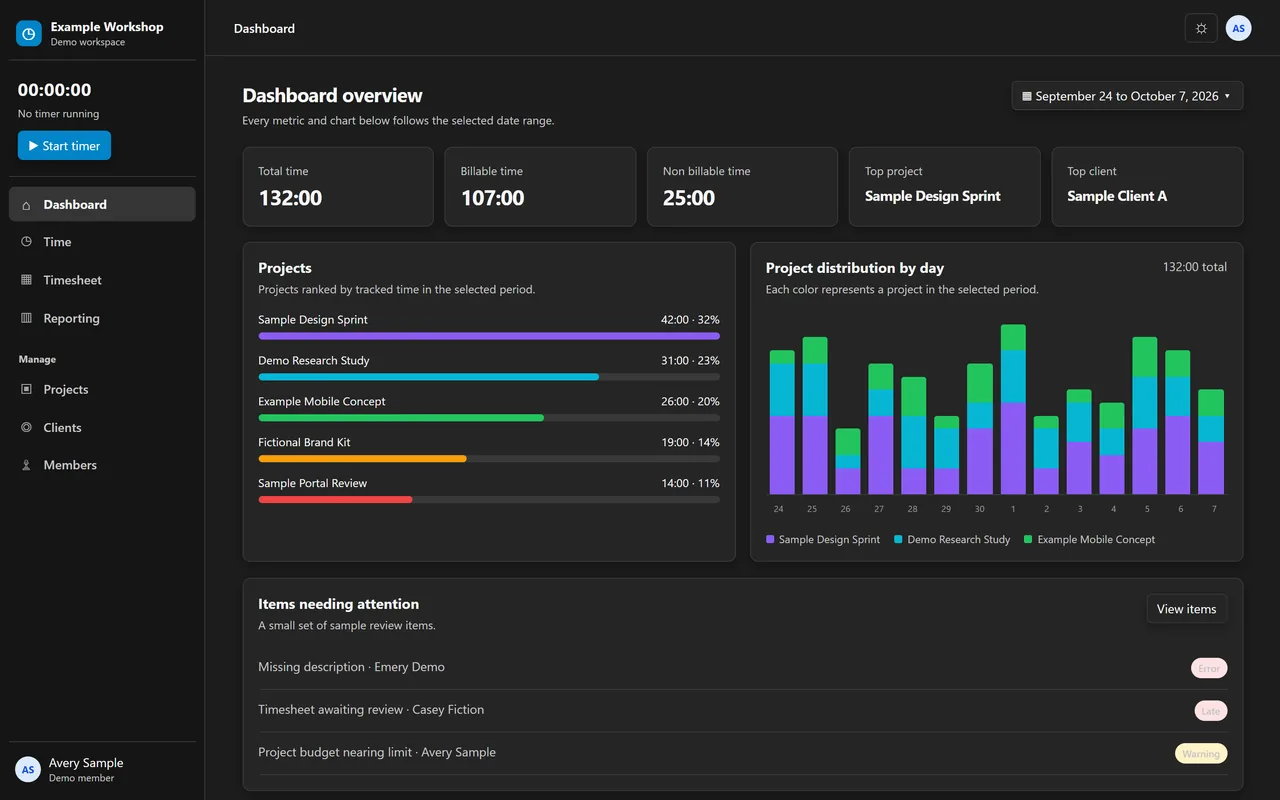Viewport: 1280px width, 800px height.
Task: Click the red Sample Portal Review progress bar
Action: (336, 499)
